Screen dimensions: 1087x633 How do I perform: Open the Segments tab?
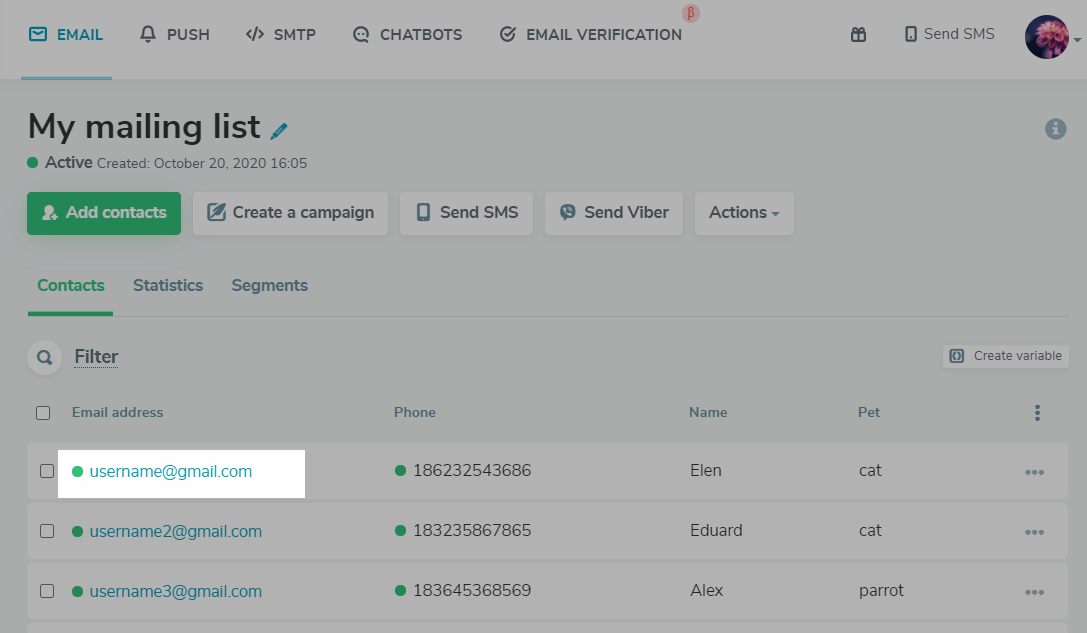point(270,286)
